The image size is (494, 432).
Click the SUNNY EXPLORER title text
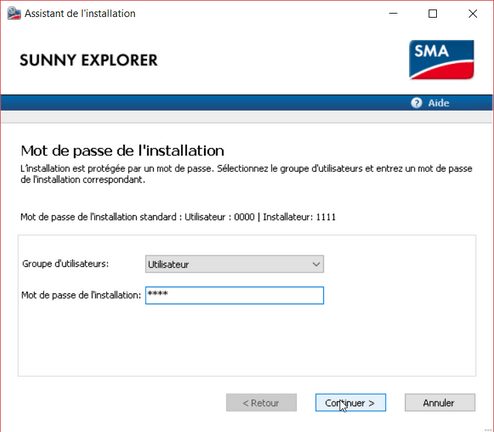pos(88,60)
